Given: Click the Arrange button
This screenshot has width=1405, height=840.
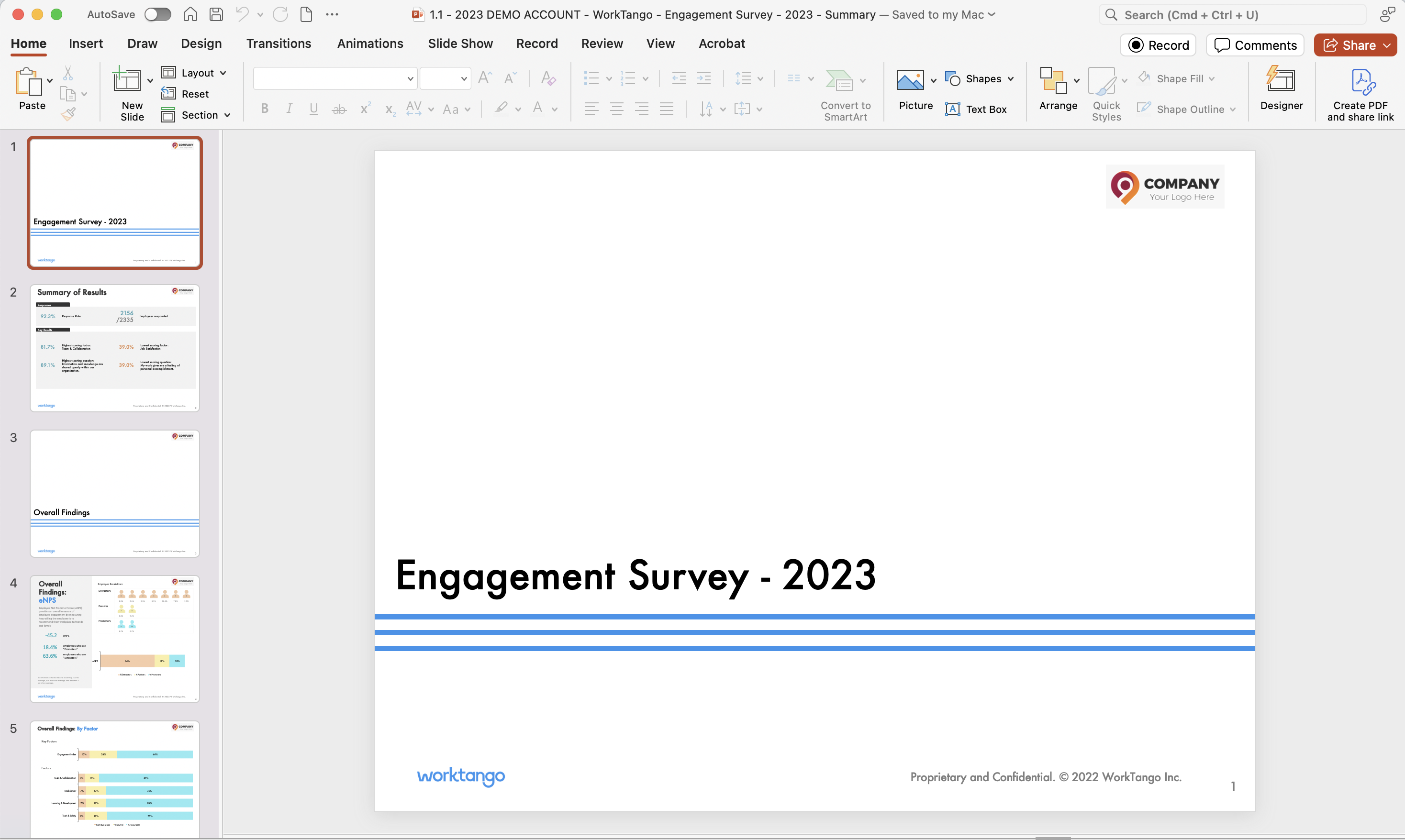Looking at the screenshot, I should pyautogui.click(x=1058, y=89).
